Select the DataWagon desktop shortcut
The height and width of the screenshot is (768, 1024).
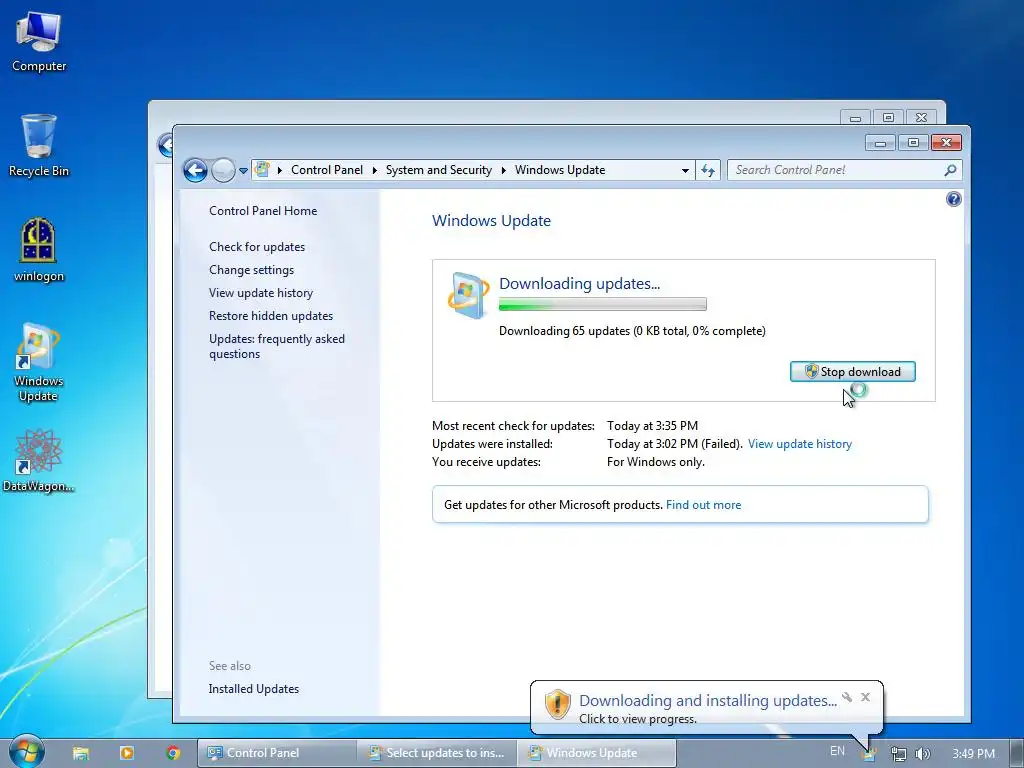(39, 460)
